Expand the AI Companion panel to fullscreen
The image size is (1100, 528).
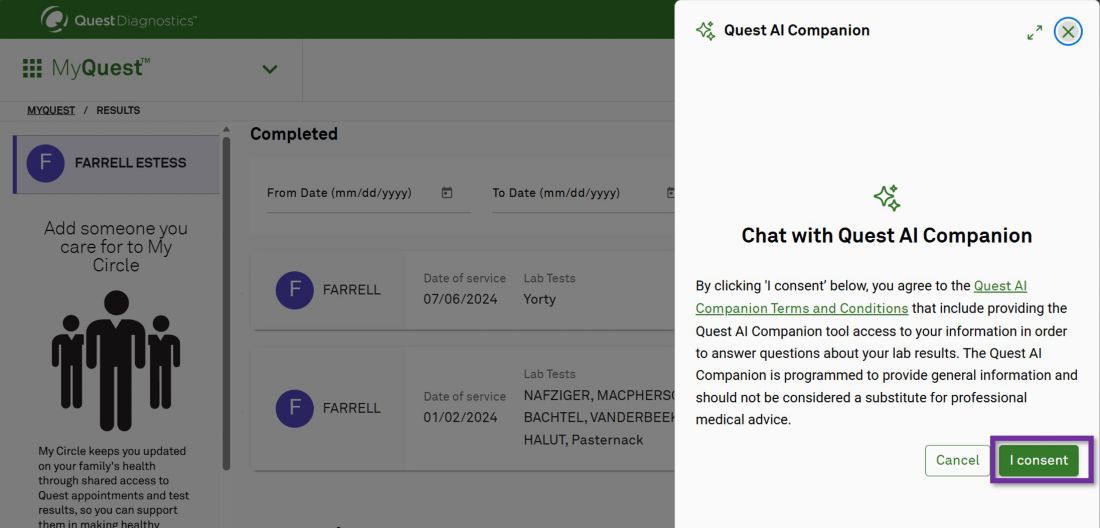click(x=1035, y=32)
